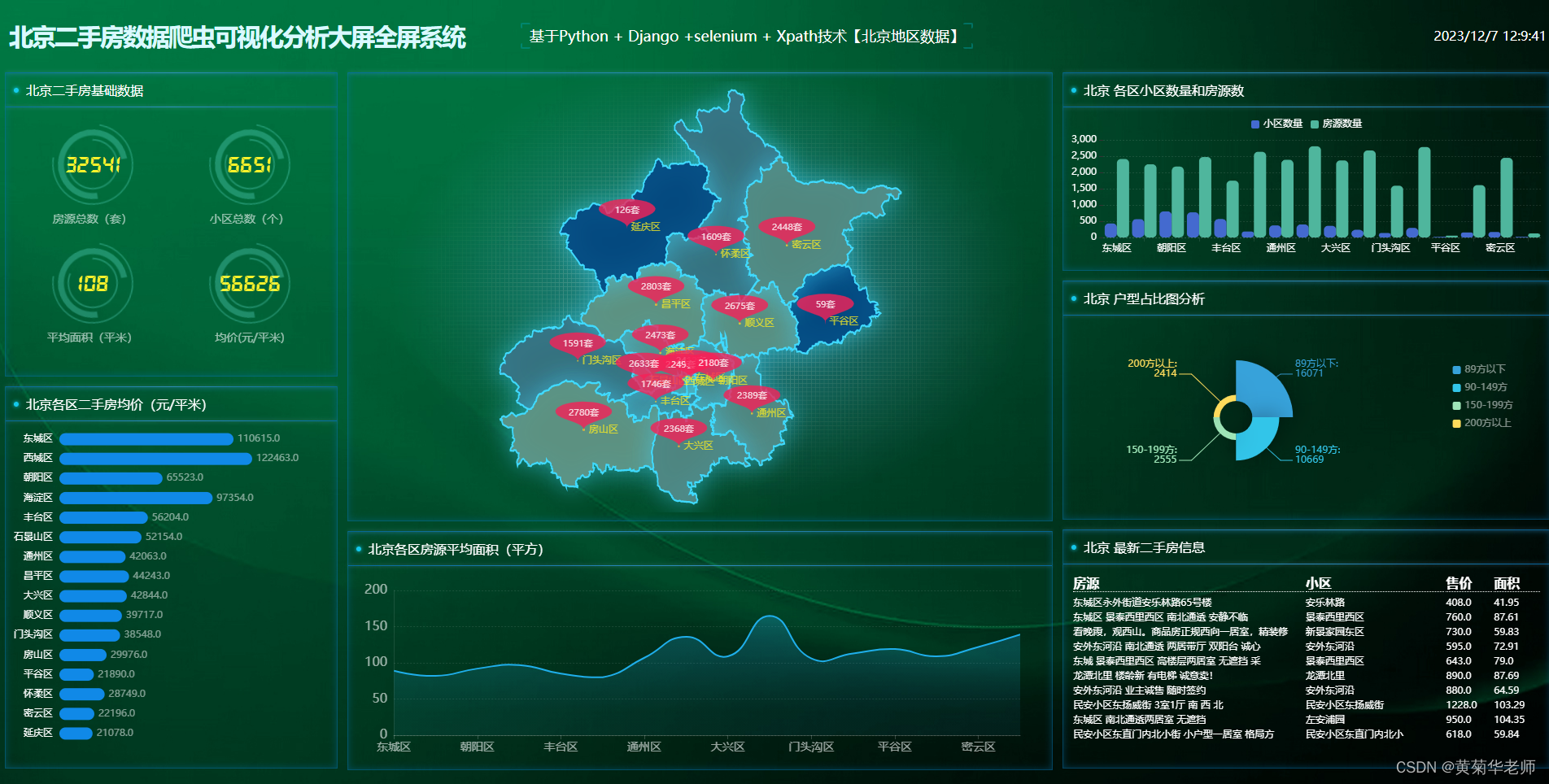
Task: Click the icon beside 北京 各区小区数量和房源数 title
Action: pyautogui.click(x=1074, y=91)
